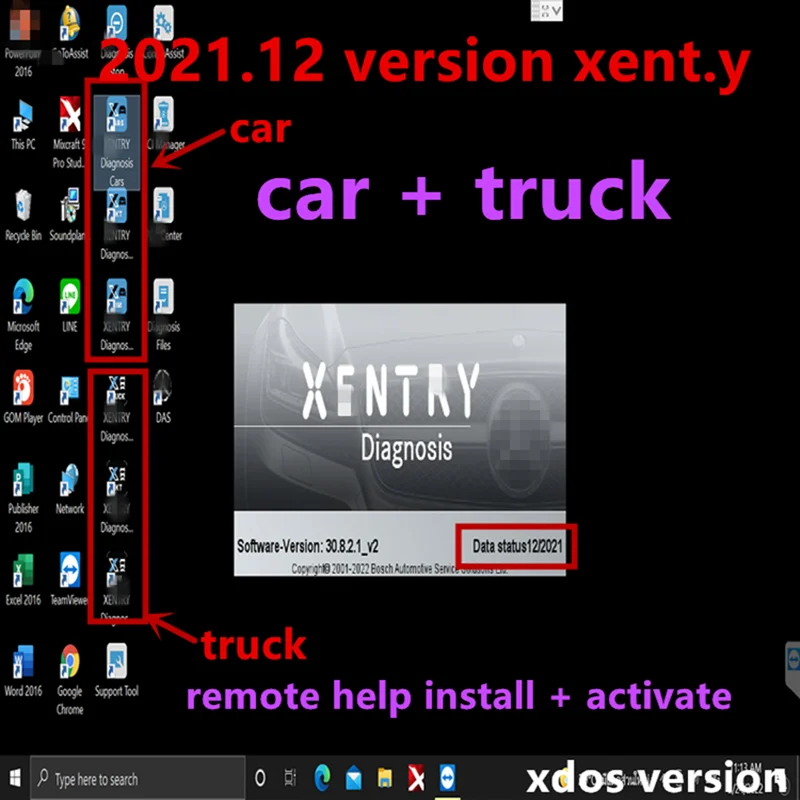800x800 pixels.
Task: Open the Recycle Bin
Action: point(23,215)
